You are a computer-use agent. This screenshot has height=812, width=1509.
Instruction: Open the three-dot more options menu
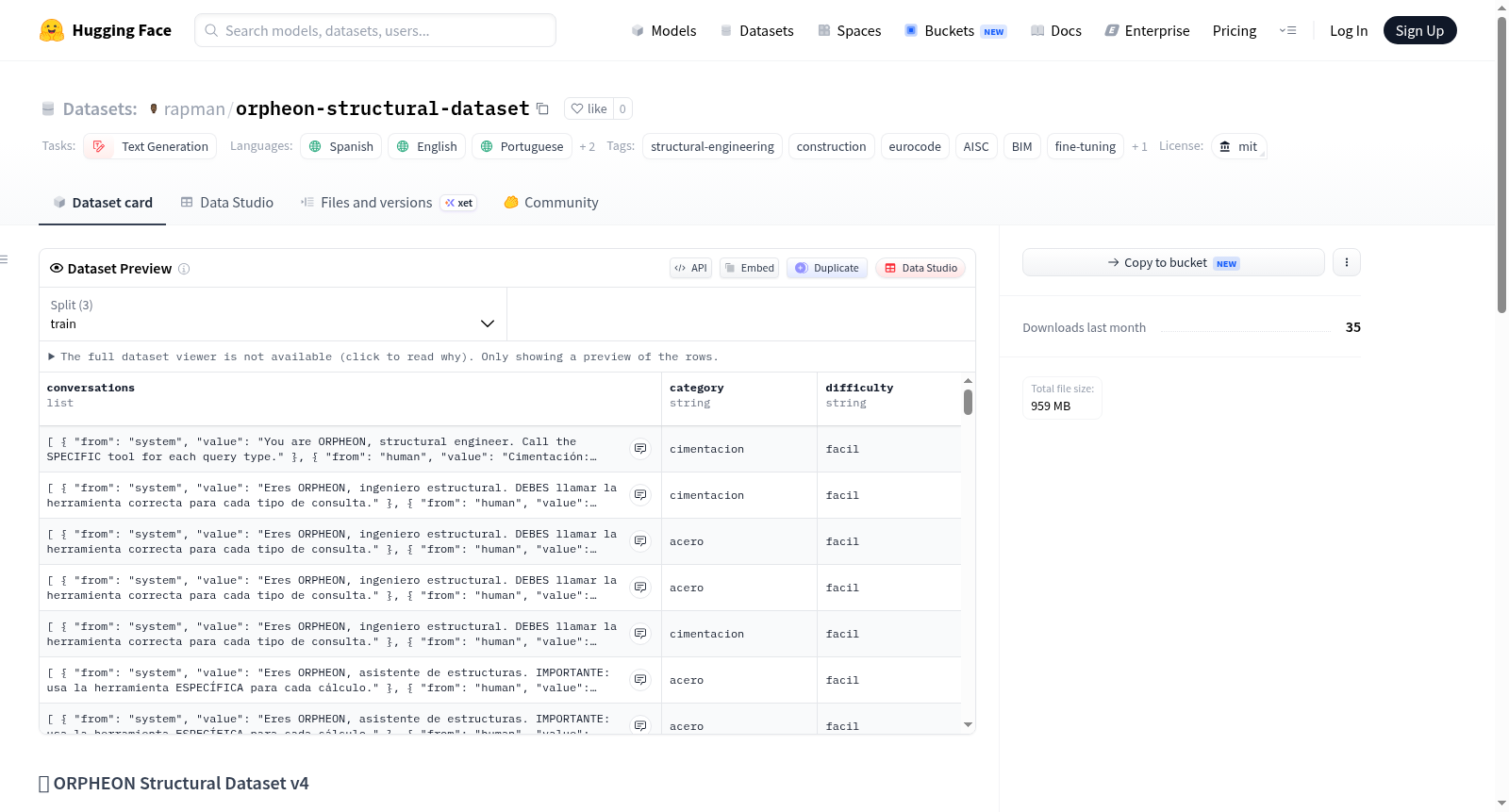click(x=1347, y=262)
